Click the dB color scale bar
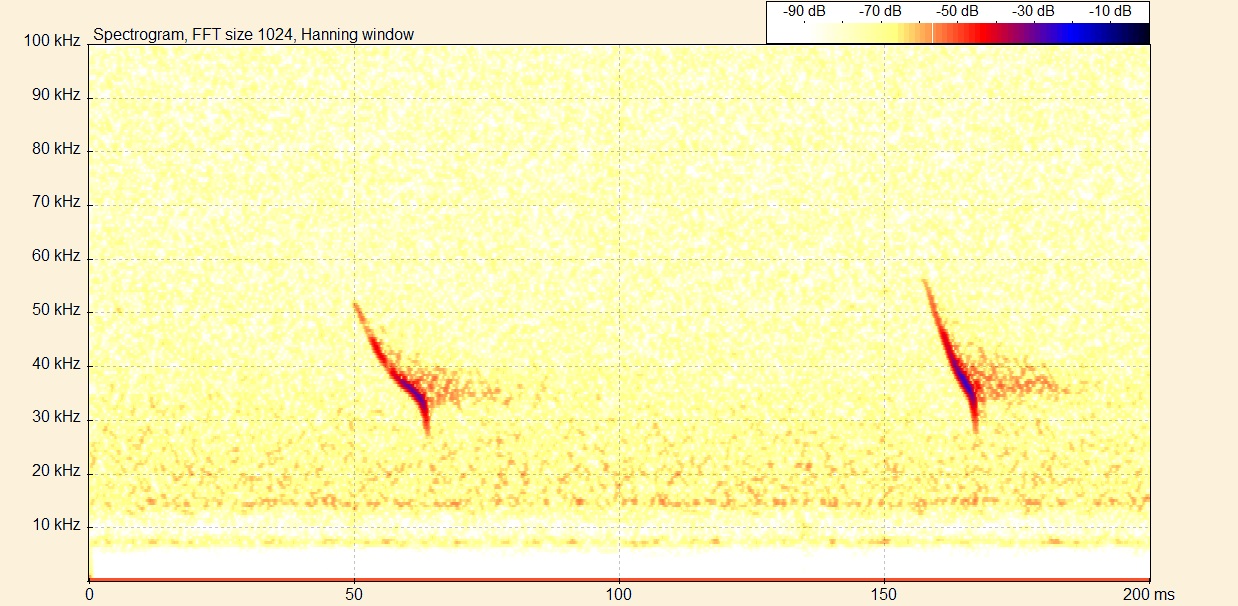Screen dimensions: 1238x606 point(958,33)
